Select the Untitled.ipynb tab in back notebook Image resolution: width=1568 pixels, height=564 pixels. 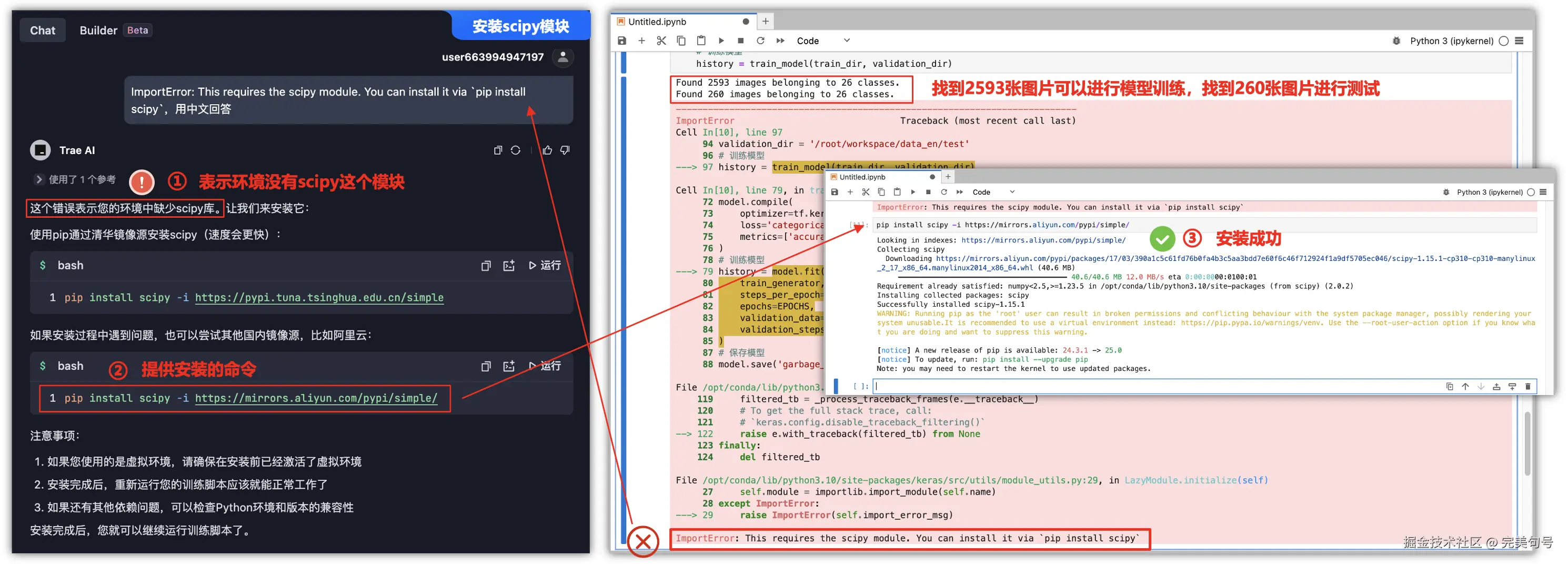[x=683, y=22]
